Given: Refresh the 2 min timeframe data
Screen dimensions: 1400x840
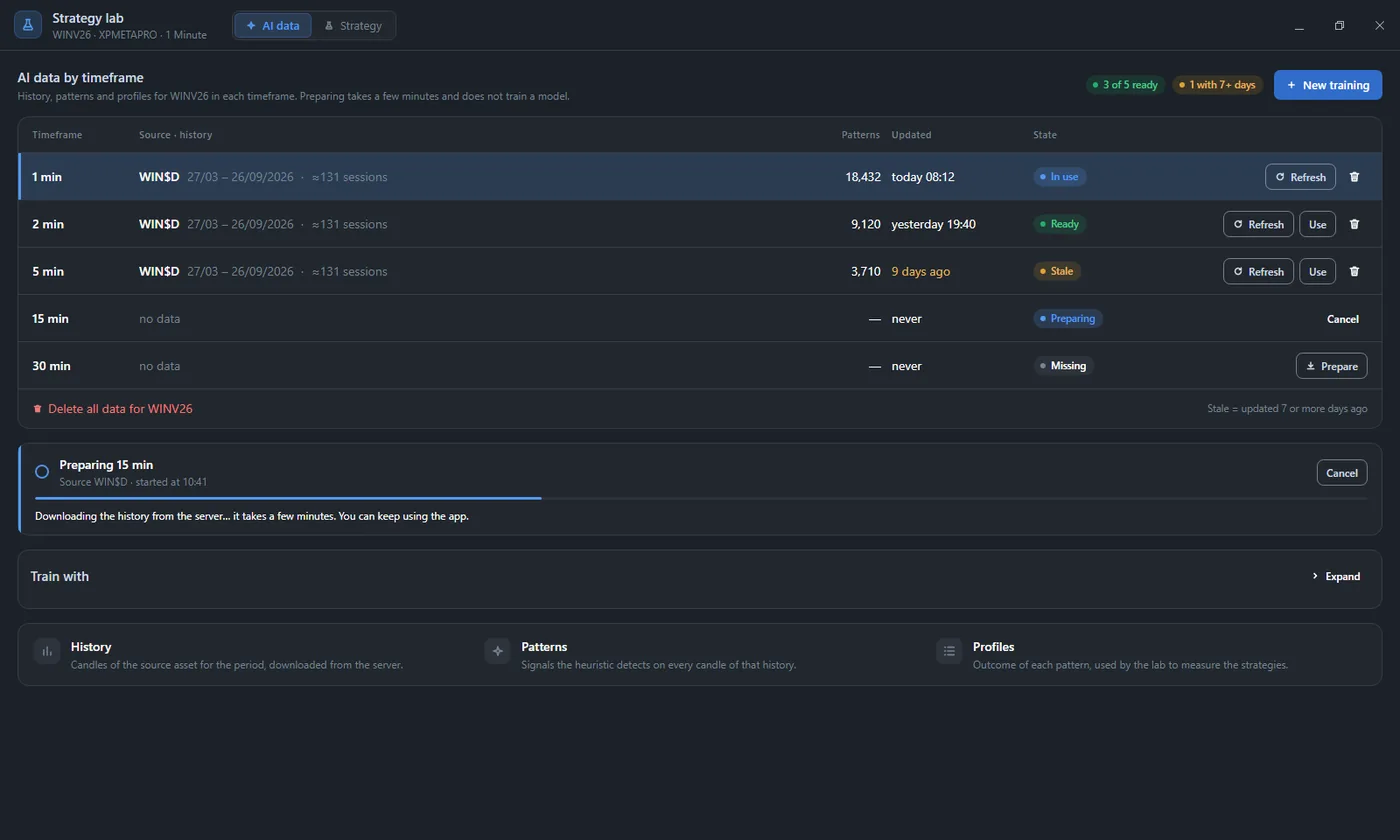Looking at the screenshot, I should tap(1258, 224).
